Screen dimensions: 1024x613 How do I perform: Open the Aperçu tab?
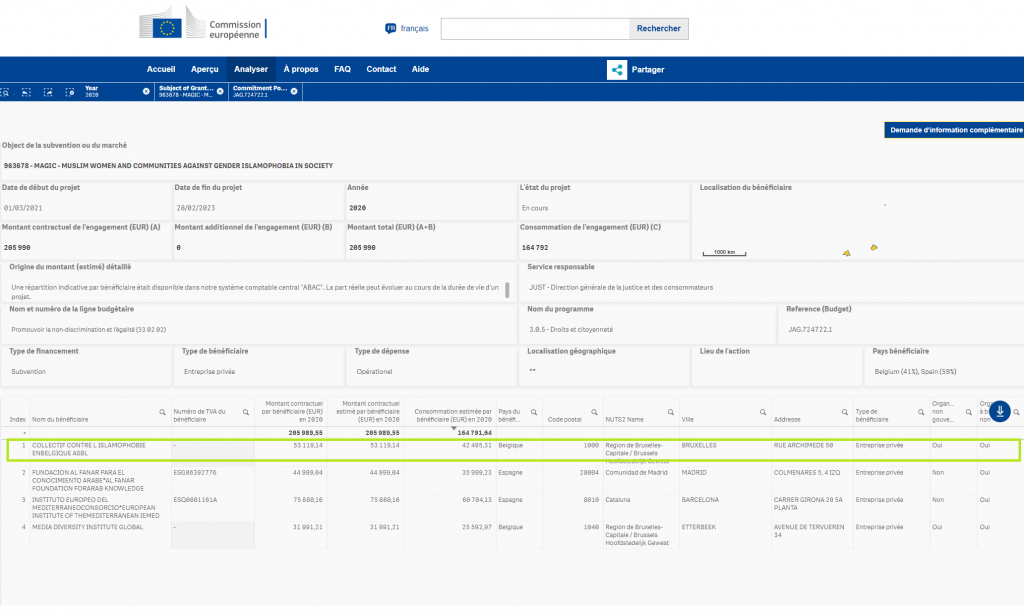204,69
